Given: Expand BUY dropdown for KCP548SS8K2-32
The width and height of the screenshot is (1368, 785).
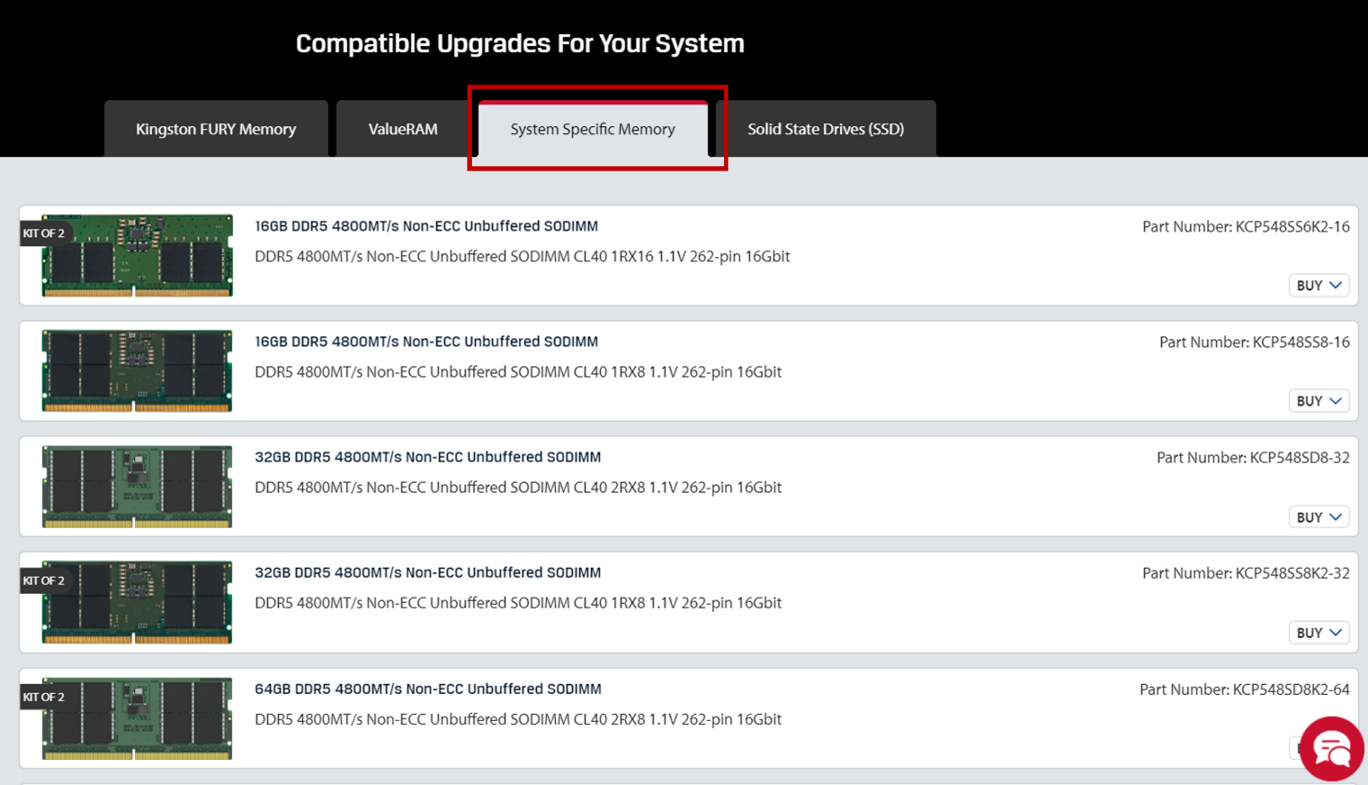Looking at the screenshot, I should pos(1319,632).
